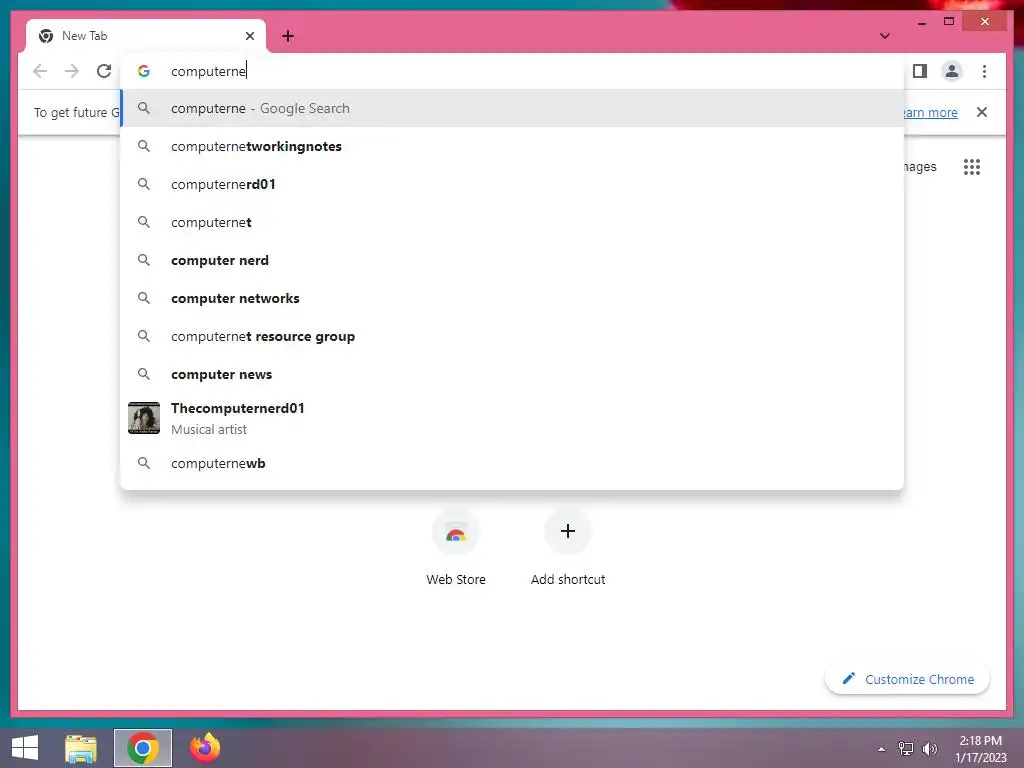Choose the 'computer nerd' suggestion

(512, 260)
